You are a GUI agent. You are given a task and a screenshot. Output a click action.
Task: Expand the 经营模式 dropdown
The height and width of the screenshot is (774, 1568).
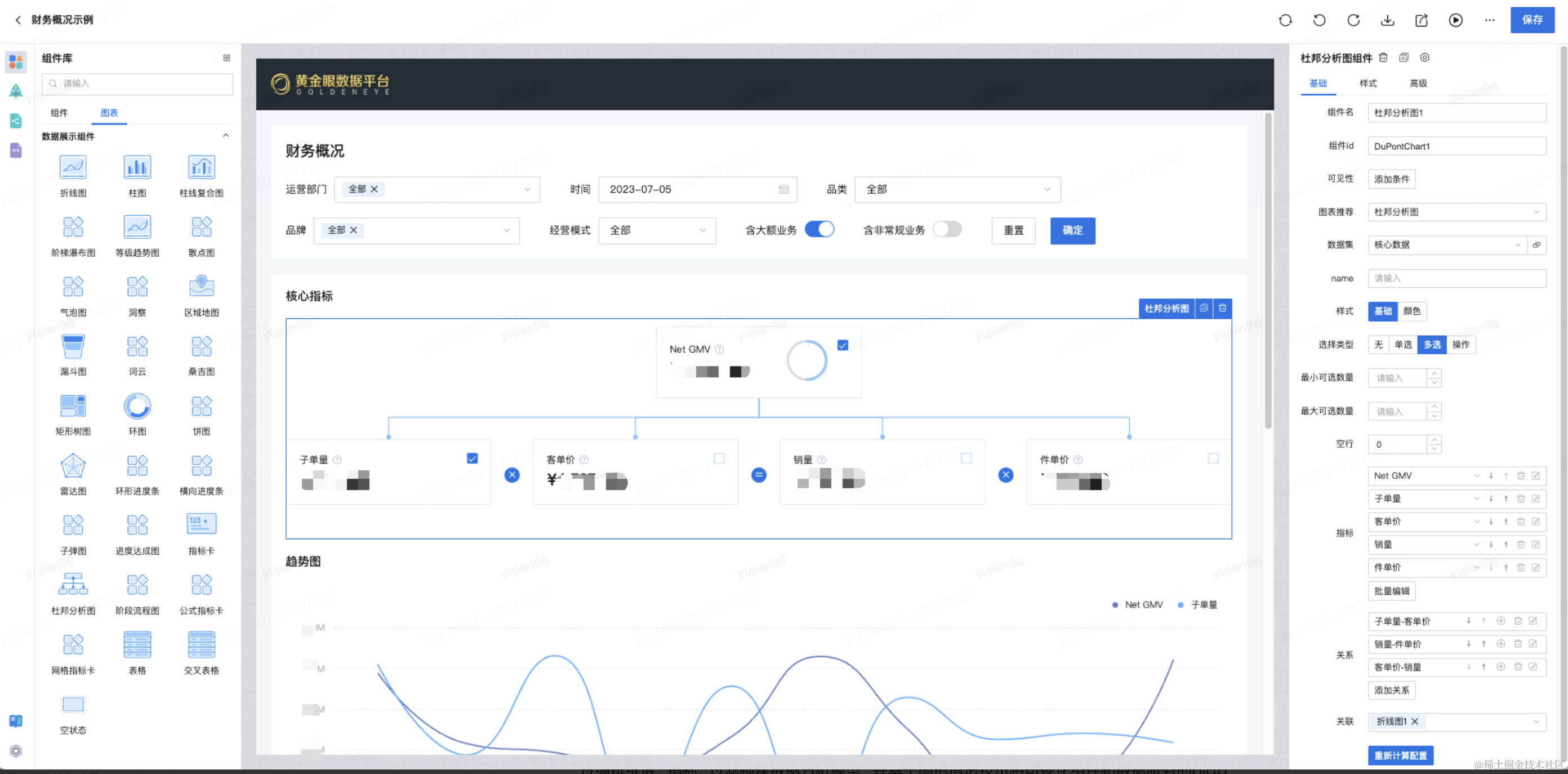click(x=657, y=230)
